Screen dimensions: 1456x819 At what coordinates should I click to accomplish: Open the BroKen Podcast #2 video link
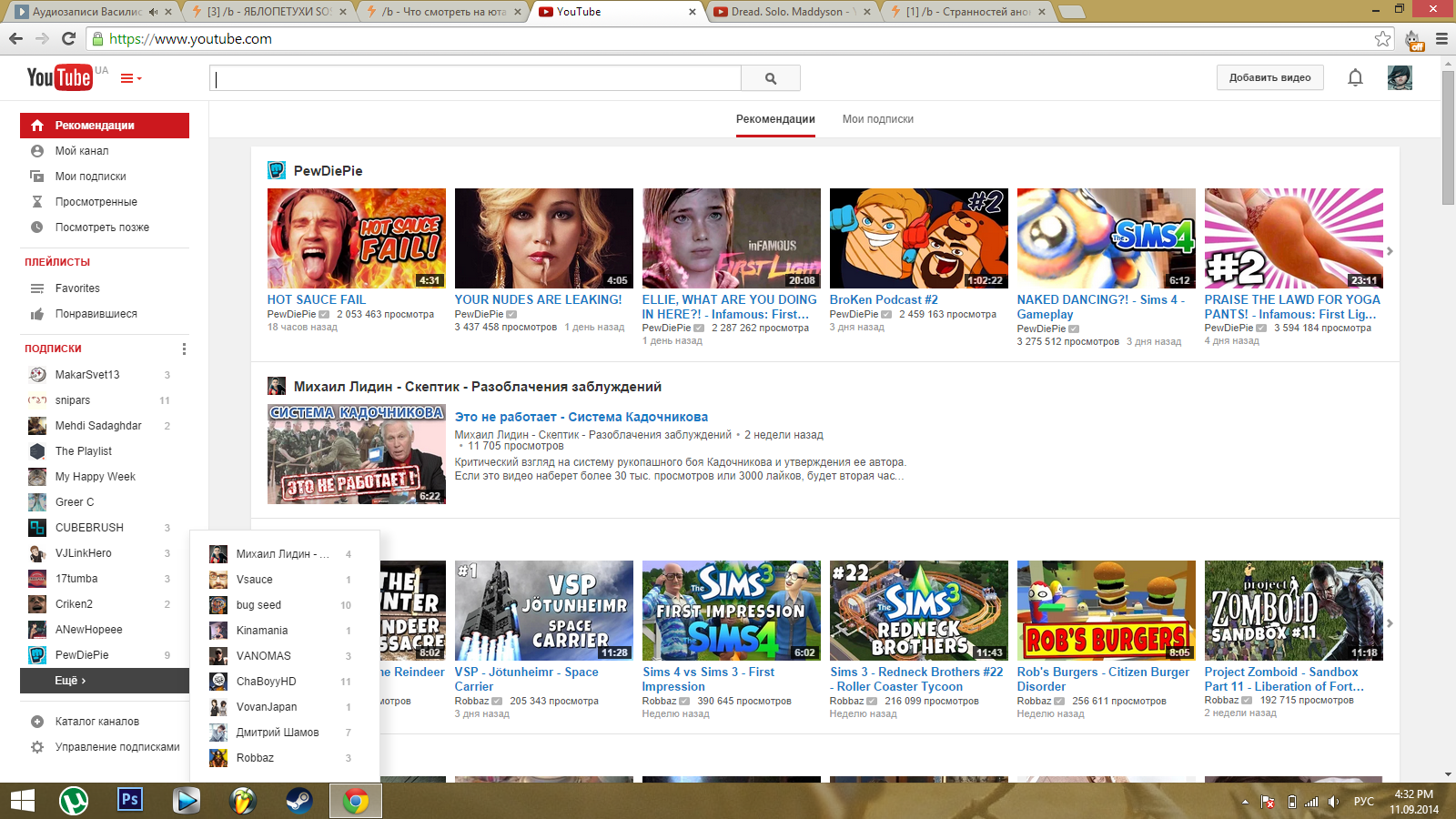click(884, 299)
